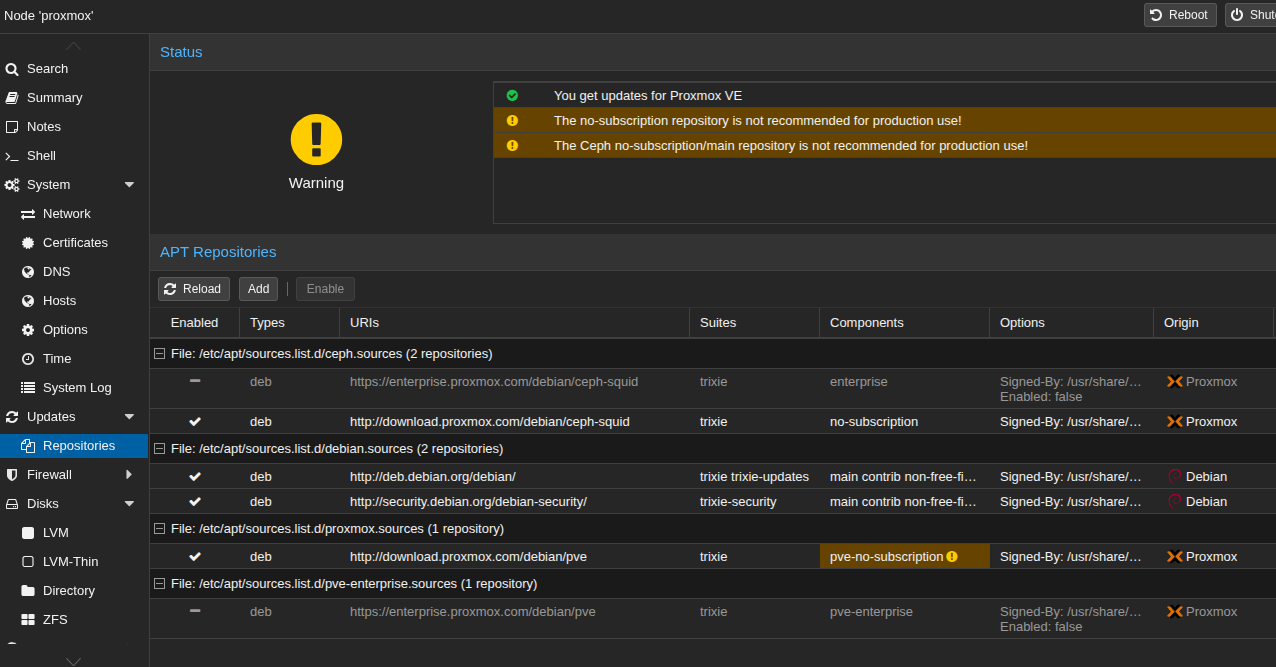Click the sidebar scroll-down chevron

click(x=74, y=660)
